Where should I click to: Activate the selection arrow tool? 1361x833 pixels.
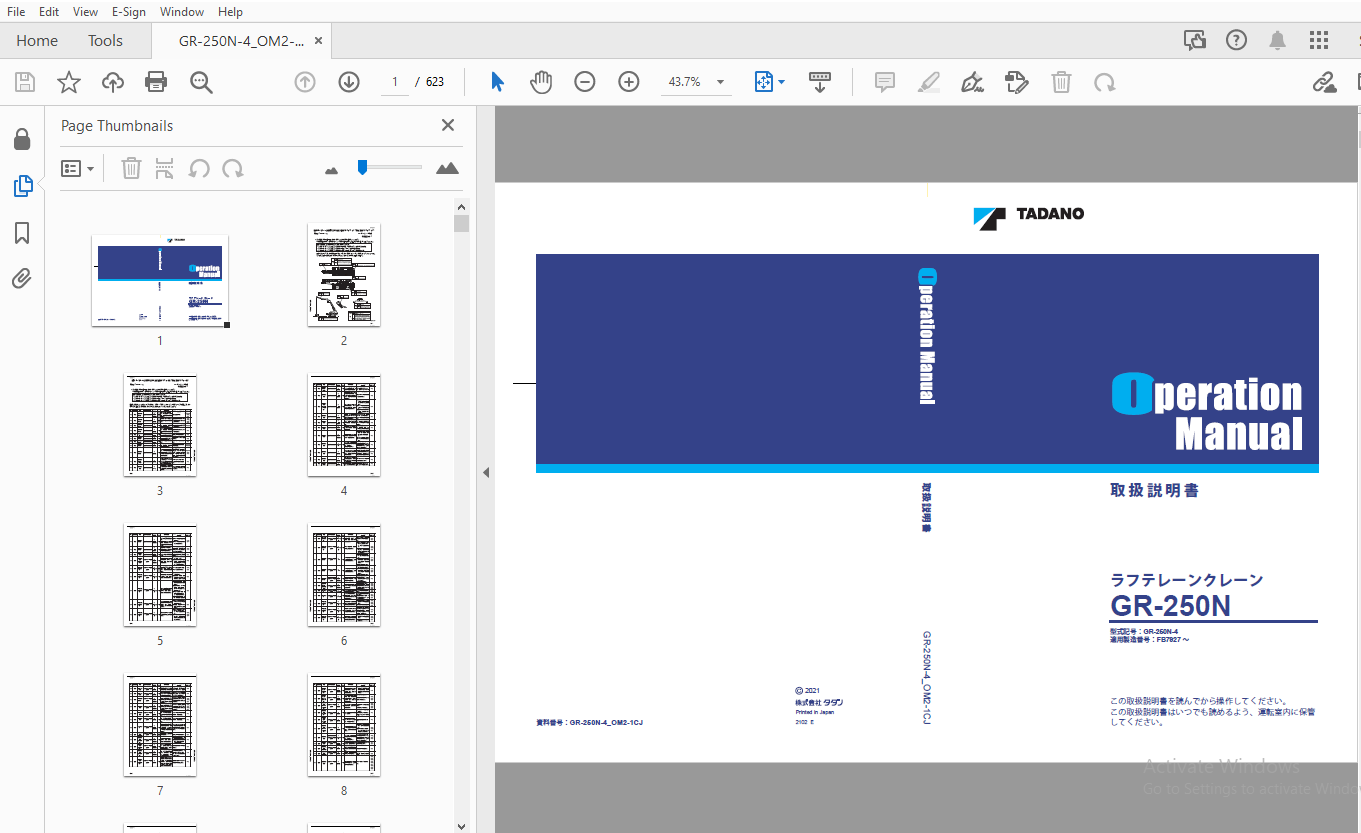point(497,82)
